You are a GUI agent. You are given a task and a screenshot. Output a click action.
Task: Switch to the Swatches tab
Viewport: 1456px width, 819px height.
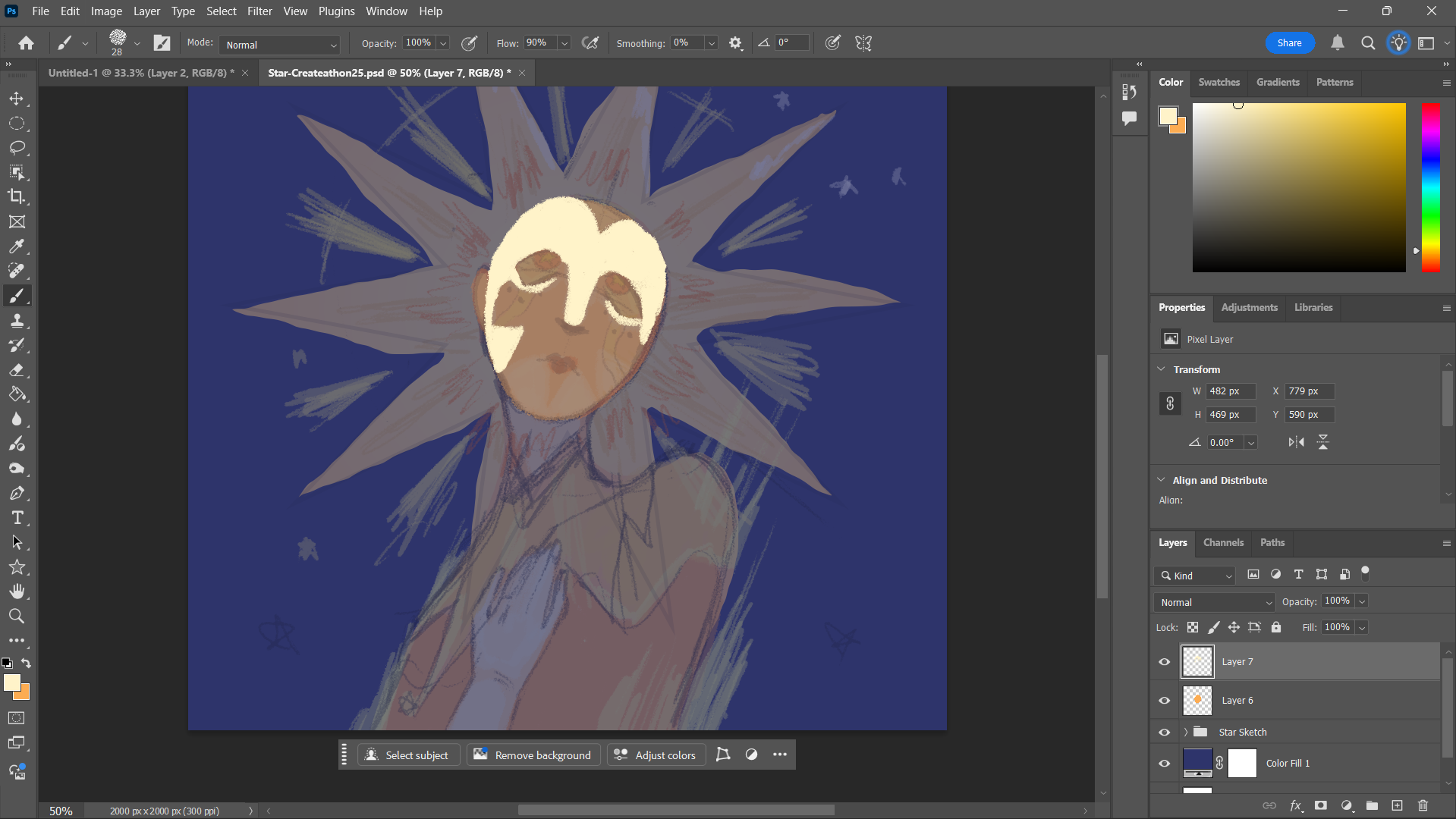(1219, 82)
